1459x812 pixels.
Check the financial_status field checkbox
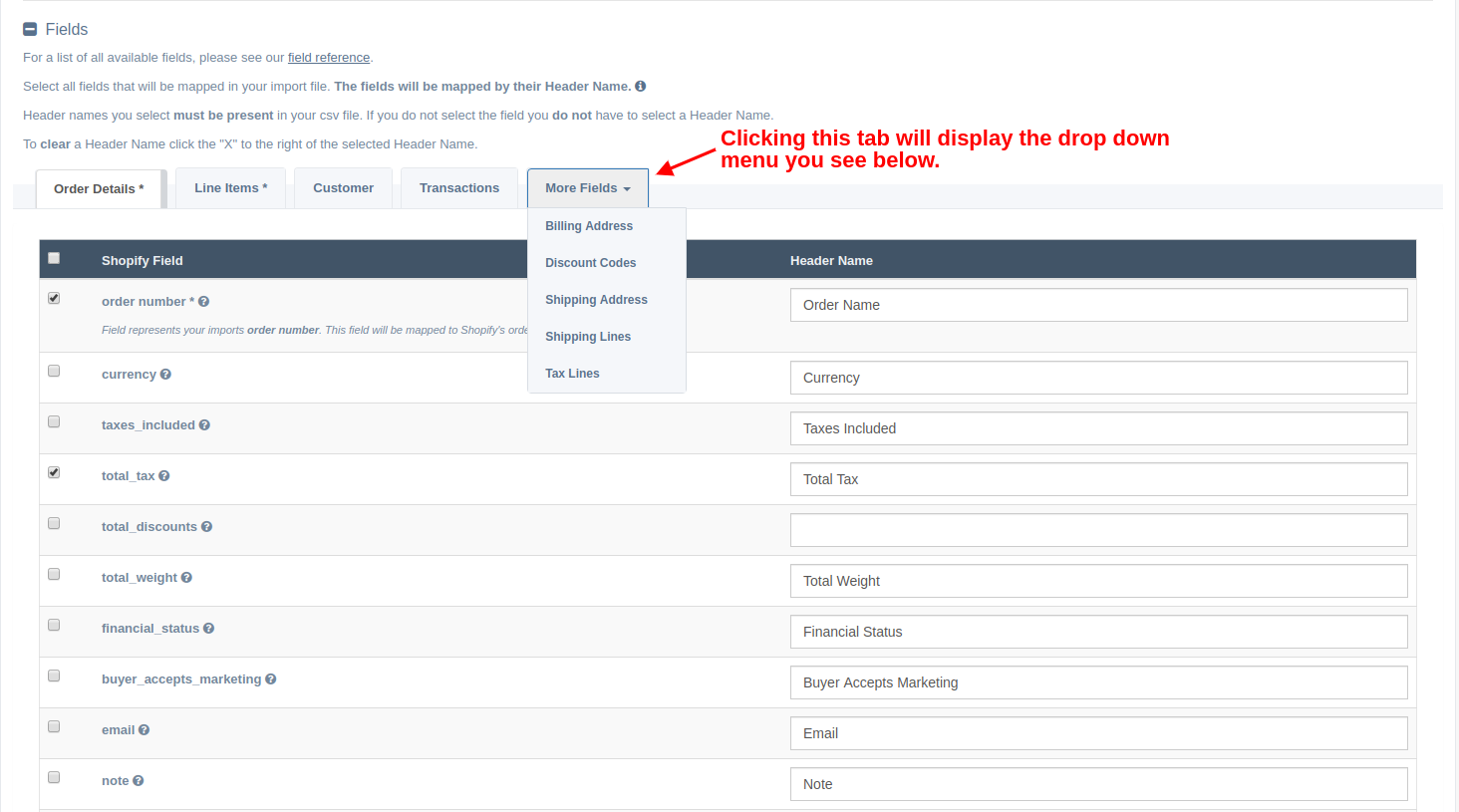[54, 625]
